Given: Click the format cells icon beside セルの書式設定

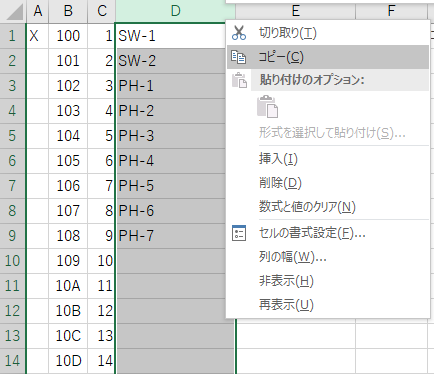Looking at the screenshot, I should click(x=239, y=233).
